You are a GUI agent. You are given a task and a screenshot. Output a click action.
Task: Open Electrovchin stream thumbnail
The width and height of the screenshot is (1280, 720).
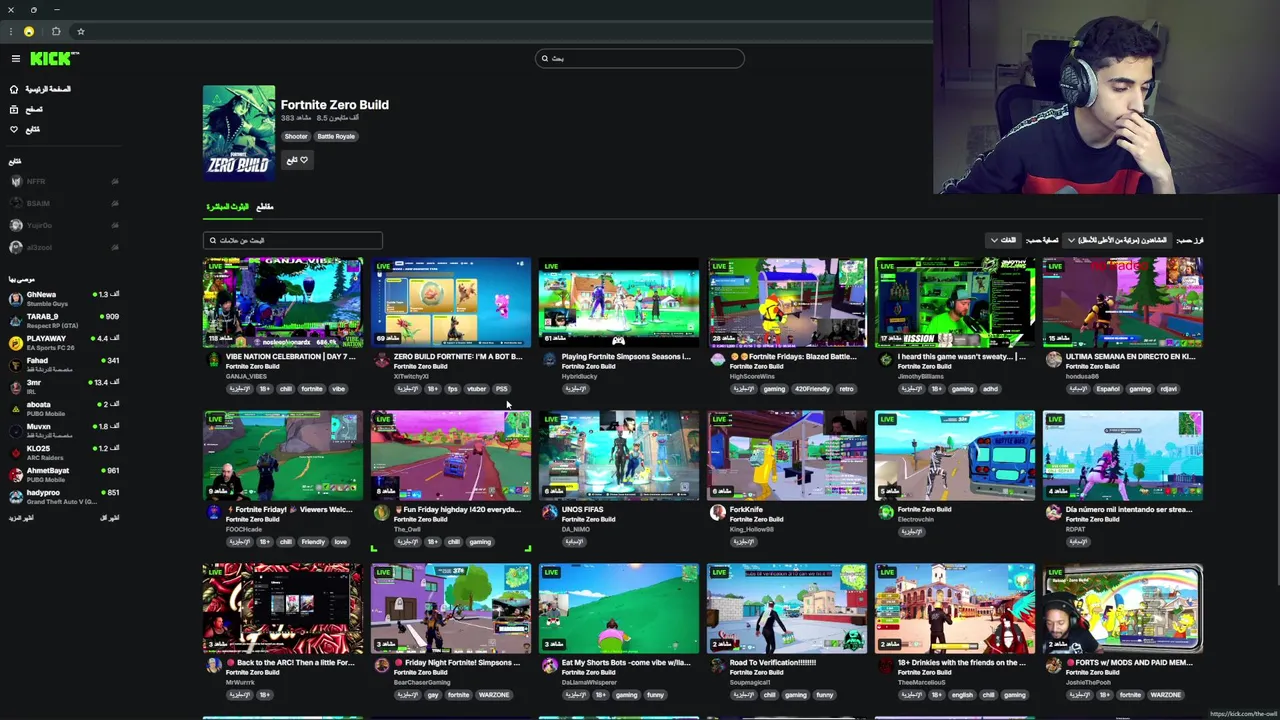[955, 455]
